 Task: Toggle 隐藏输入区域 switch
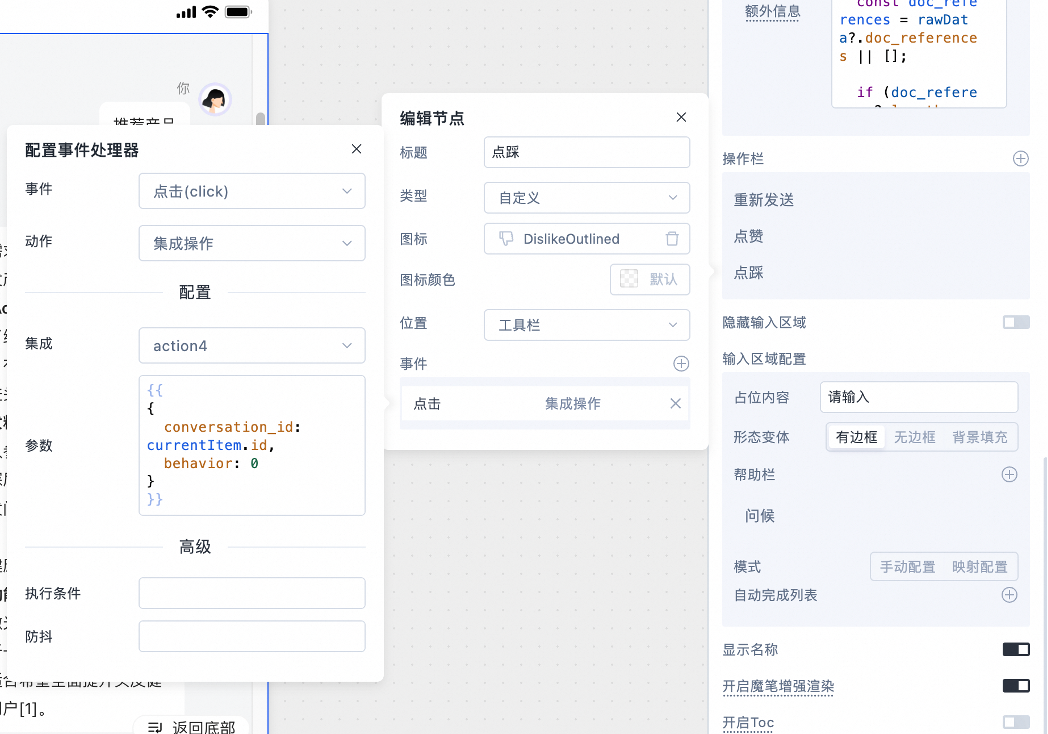click(x=1016, y=322)
